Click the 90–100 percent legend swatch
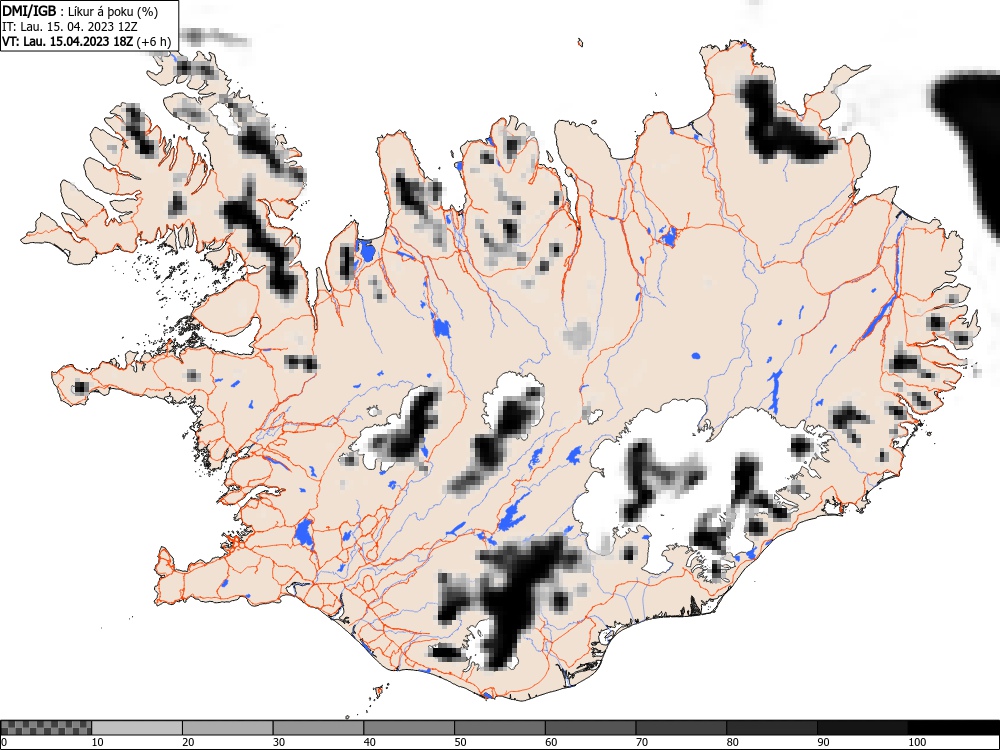Image resolution: width=1000 pixels, height=750 pixels. (862, 728)
